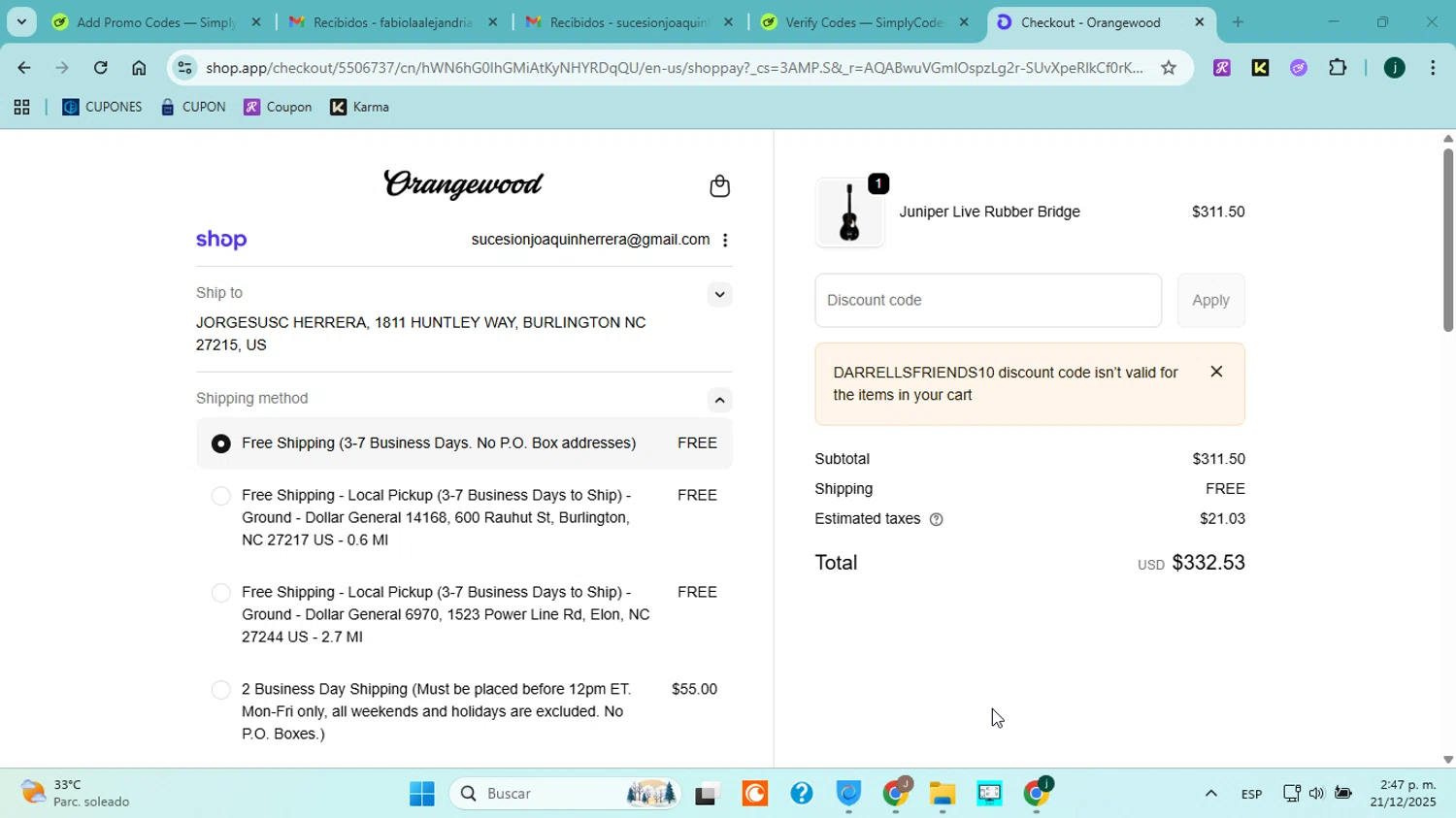This screenshot has height=818, width=1456.
Task: Click sucesionjoaquinherrera@gmail.com email text
Action: (590, 240)
